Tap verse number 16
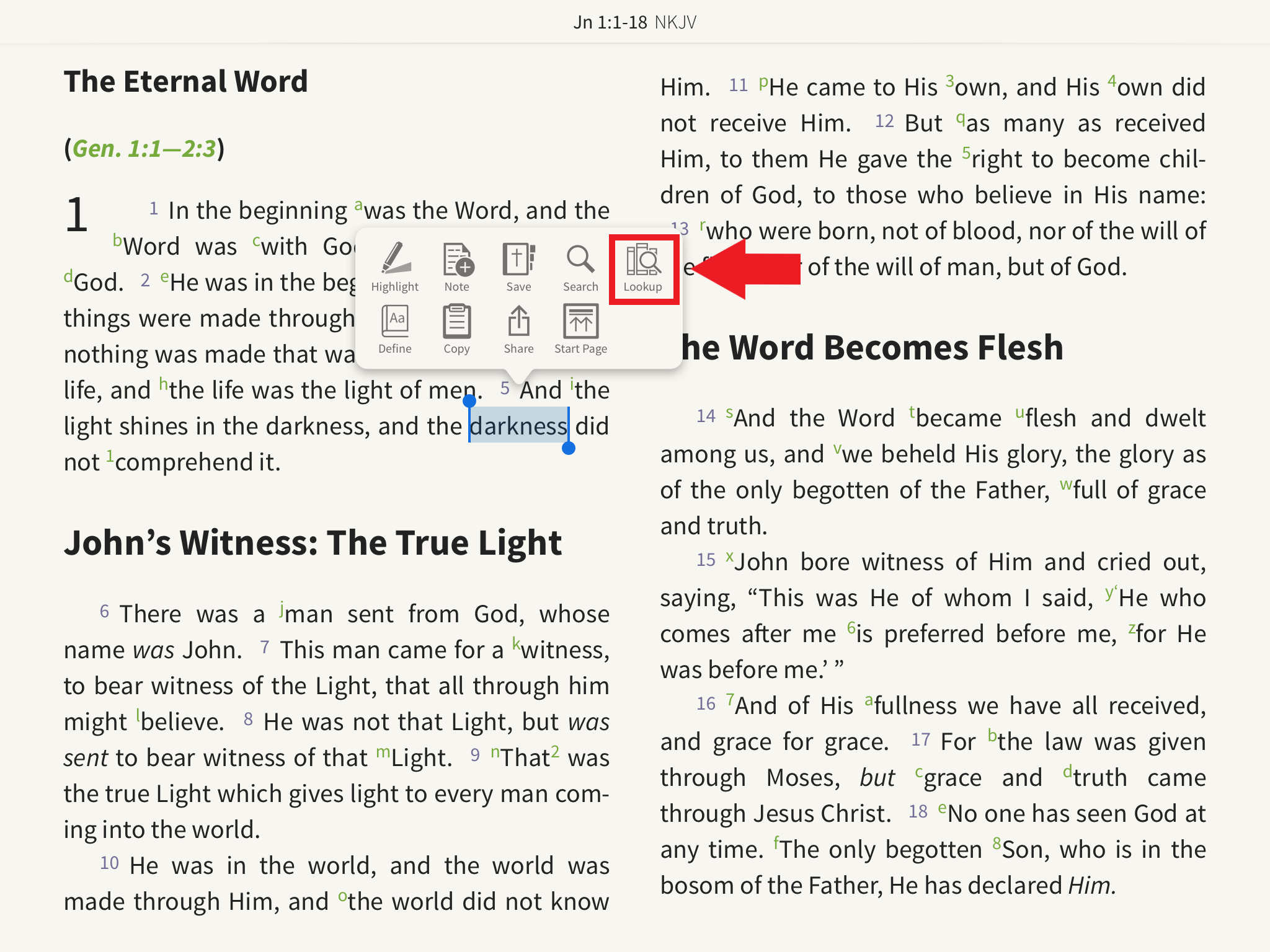This screenshot has width=1270, height=952. coord(706,703)
